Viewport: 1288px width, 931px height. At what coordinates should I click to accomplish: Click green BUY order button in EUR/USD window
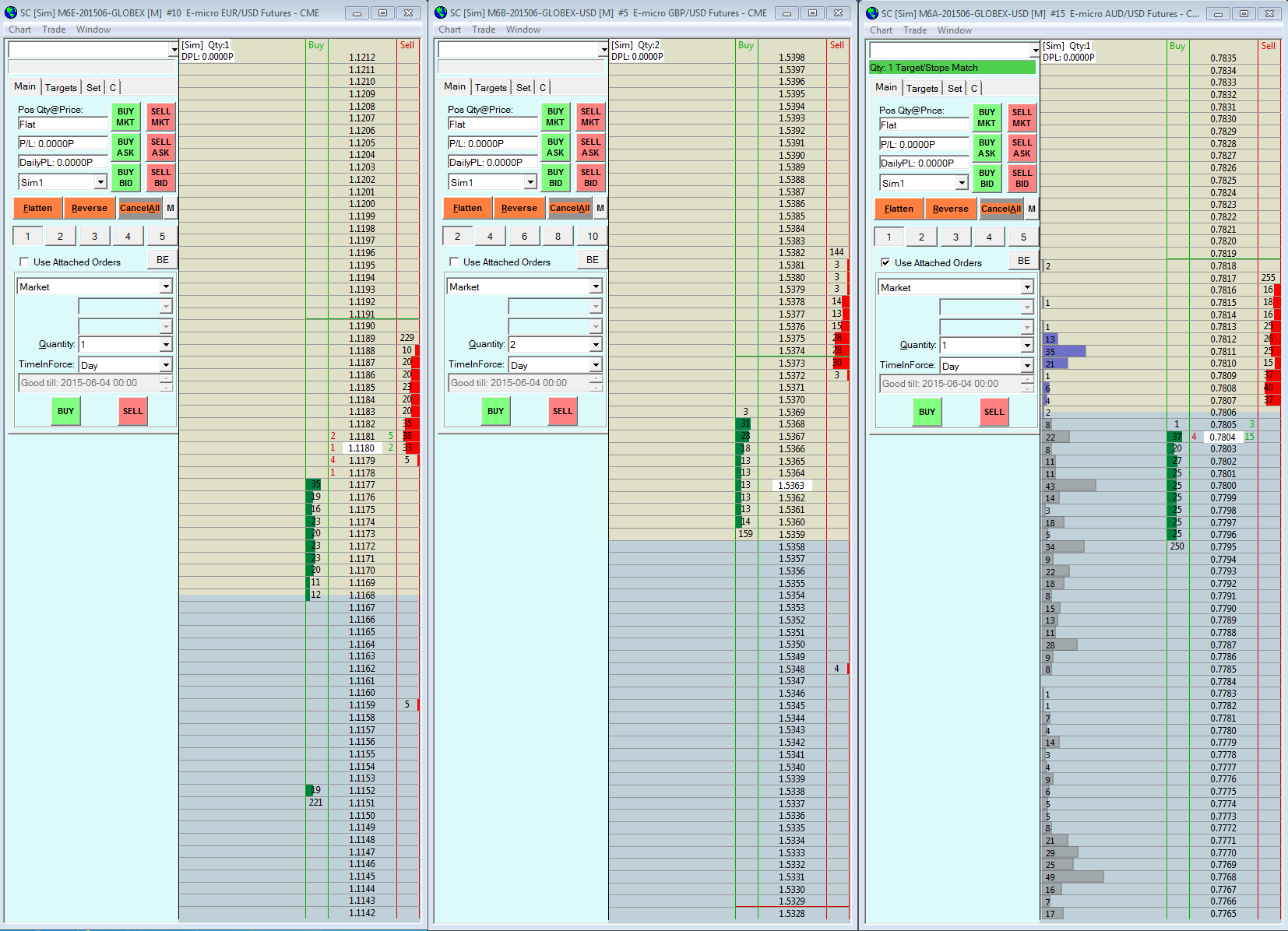65,411
